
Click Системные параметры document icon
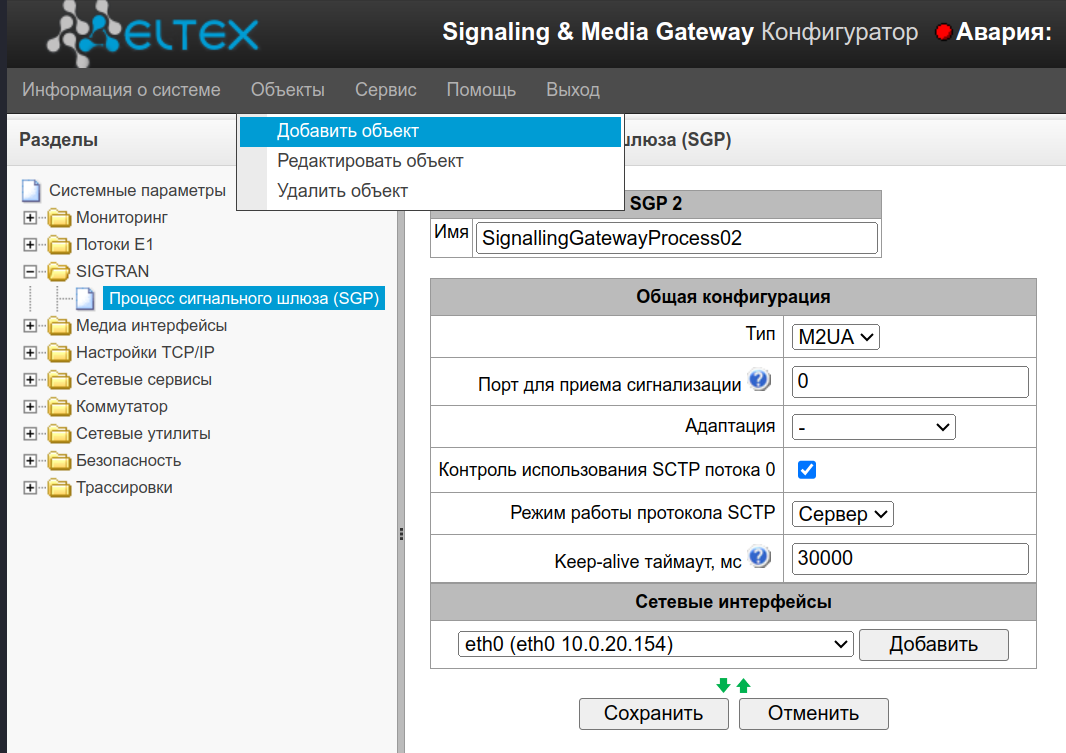coord(32,190)
